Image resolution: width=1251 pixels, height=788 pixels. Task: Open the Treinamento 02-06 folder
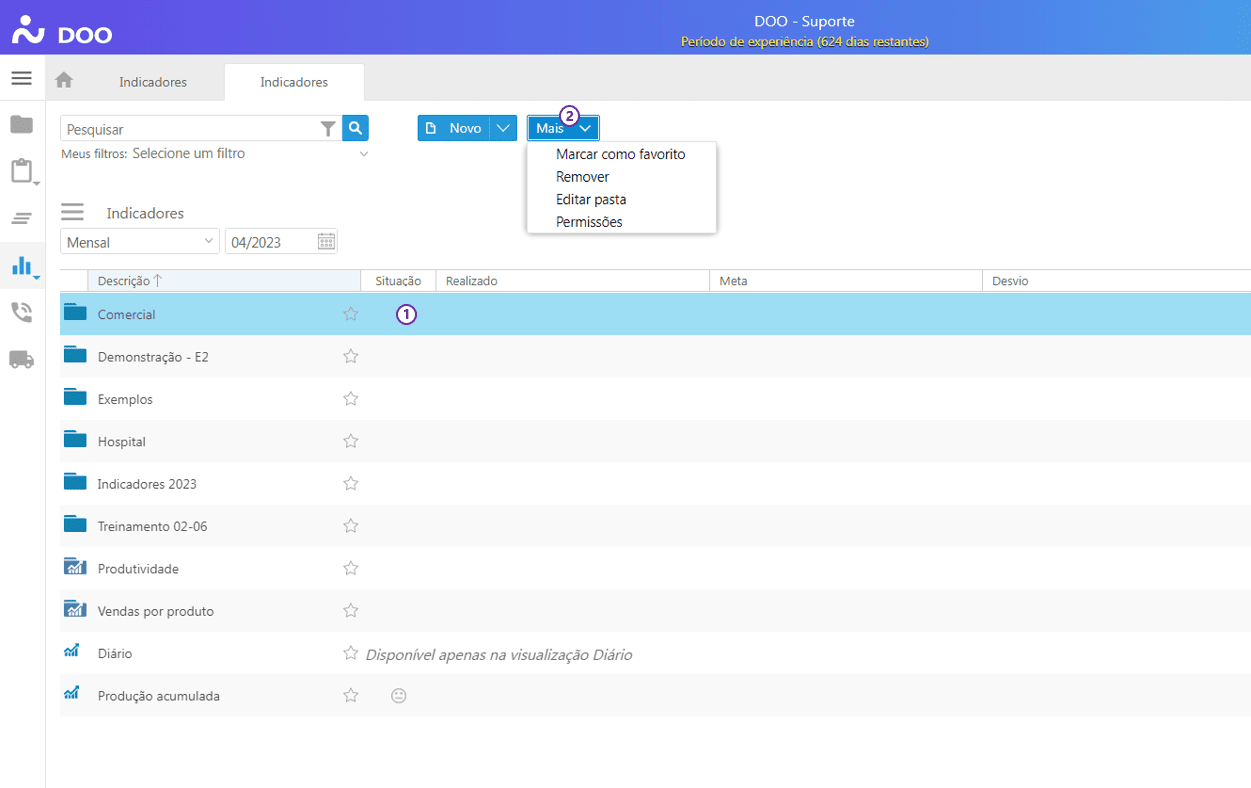click(x=152, y=526)
